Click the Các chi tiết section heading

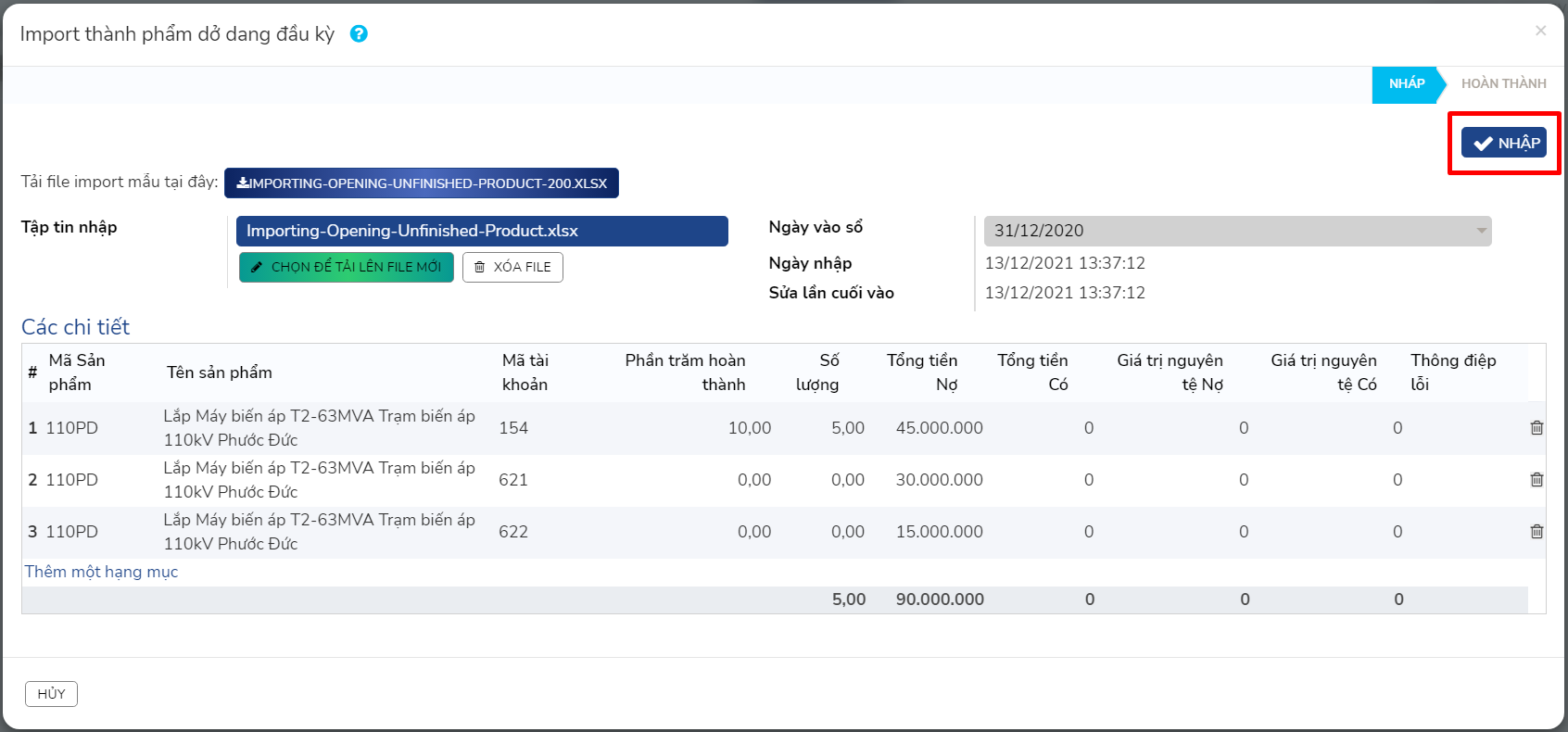pyautogui.click(x=75, y=327)
